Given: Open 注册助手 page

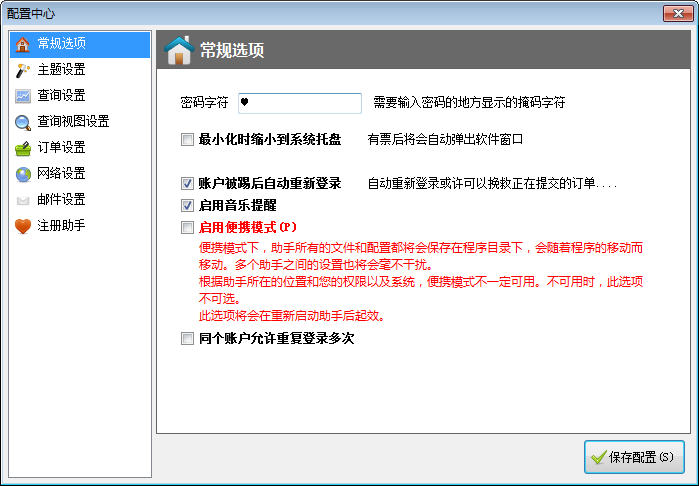Looking at the screenshot, I should [80, 226].
